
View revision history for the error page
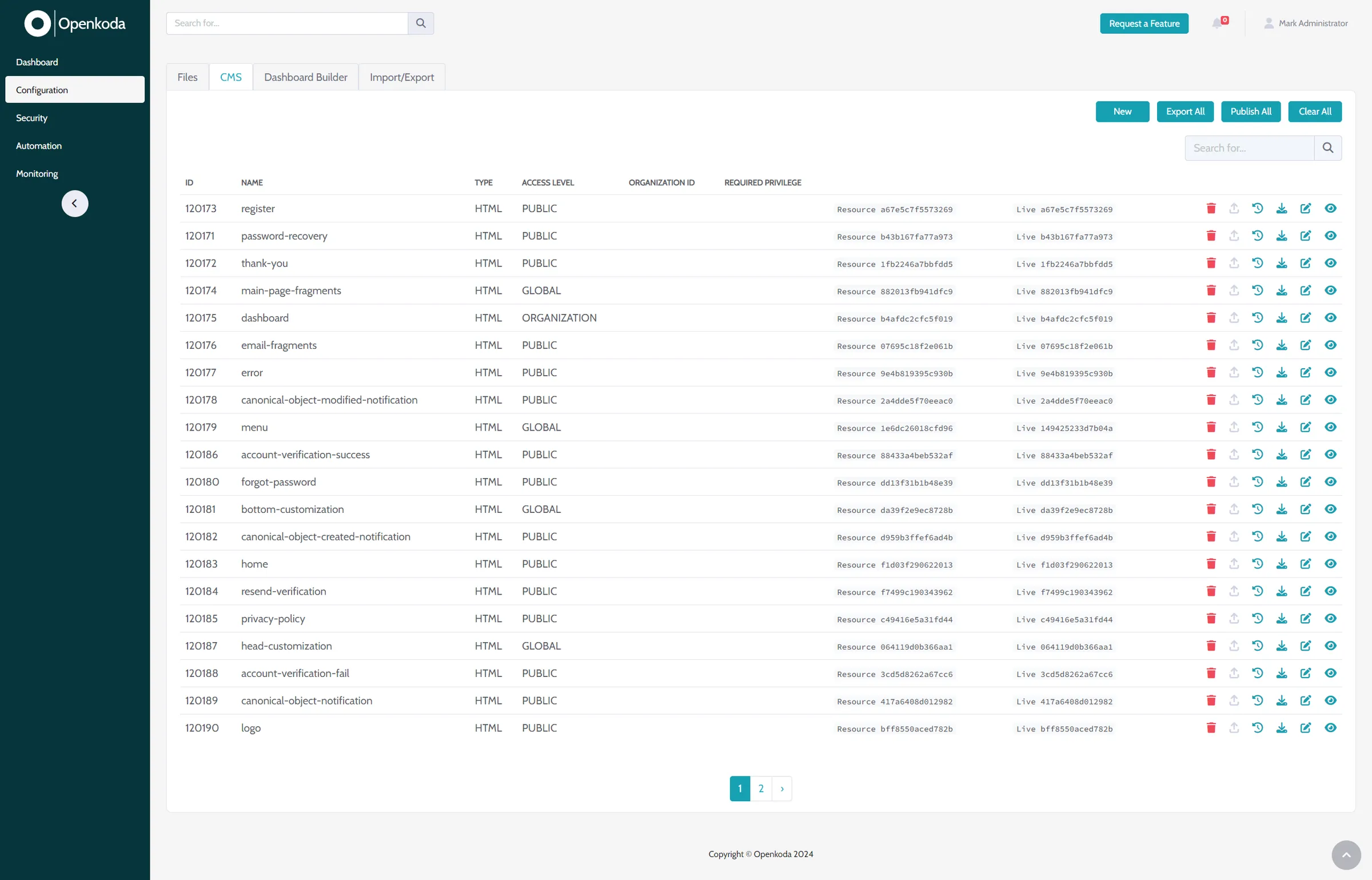[1258, 372]
